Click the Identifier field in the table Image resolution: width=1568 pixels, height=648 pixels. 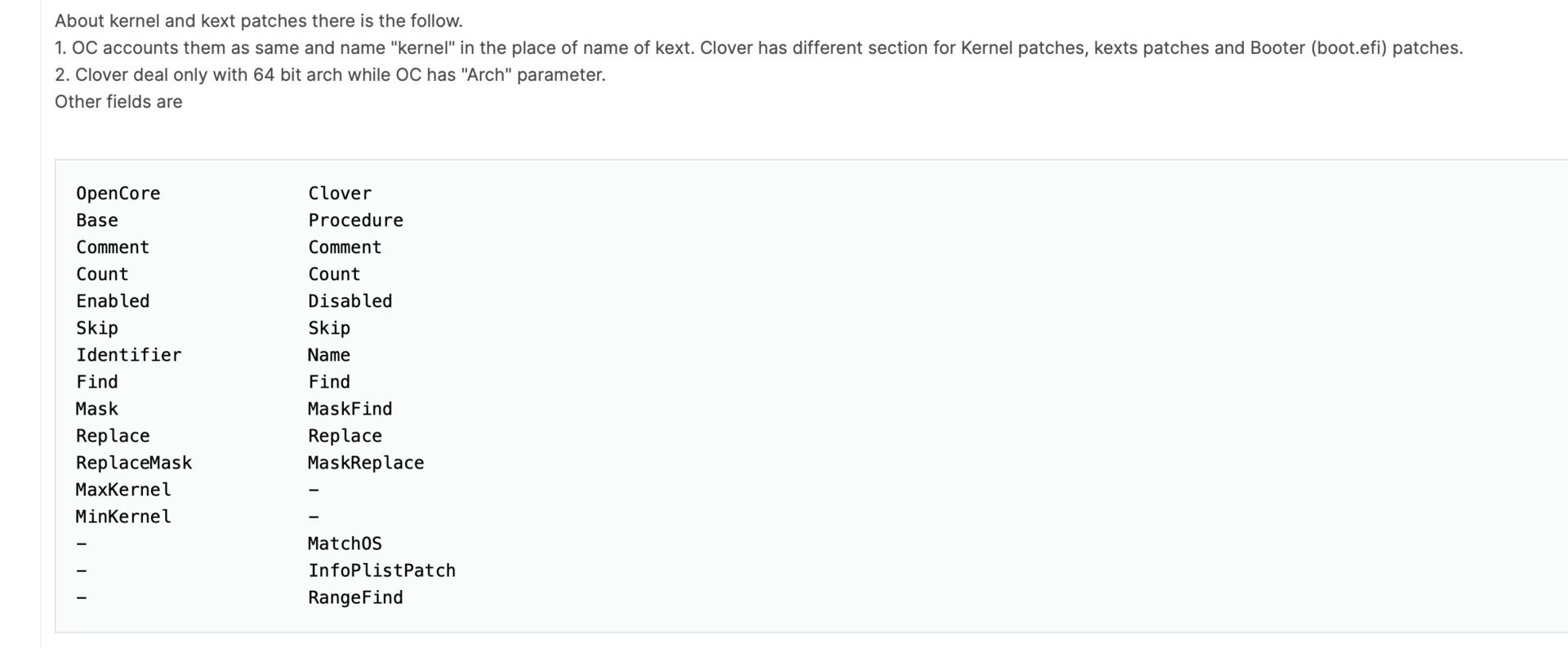128,355
